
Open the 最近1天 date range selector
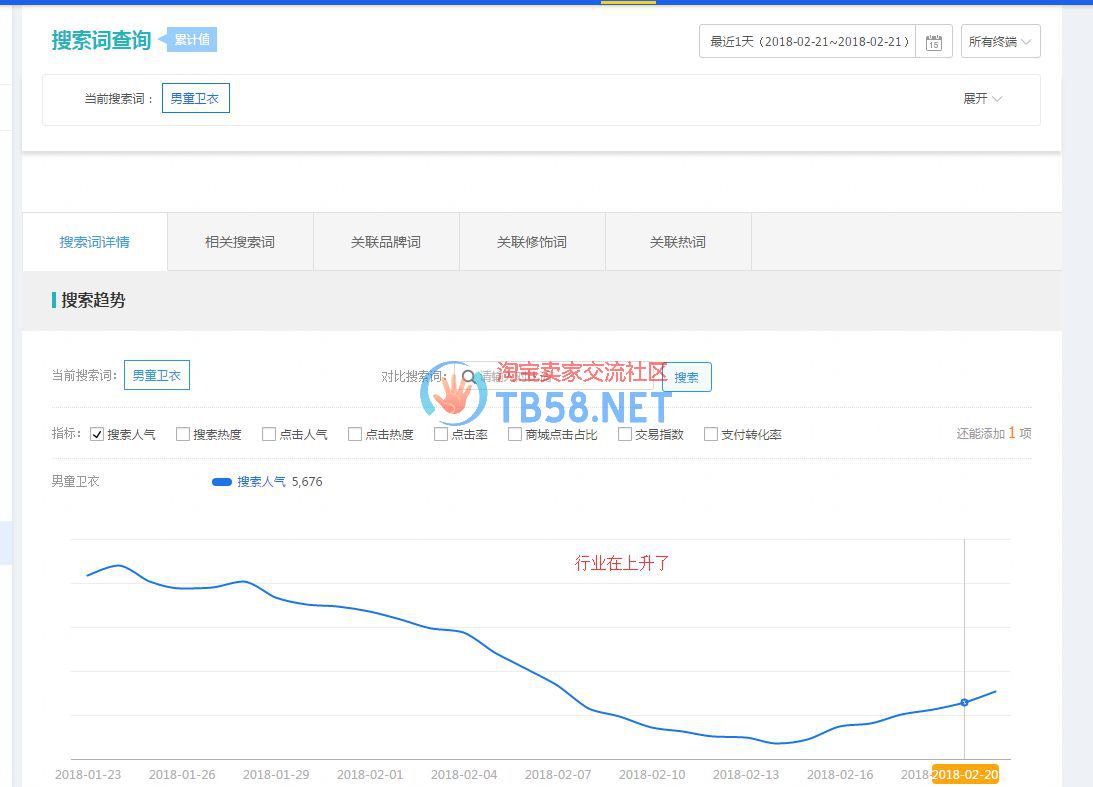(x=808, y=42)
